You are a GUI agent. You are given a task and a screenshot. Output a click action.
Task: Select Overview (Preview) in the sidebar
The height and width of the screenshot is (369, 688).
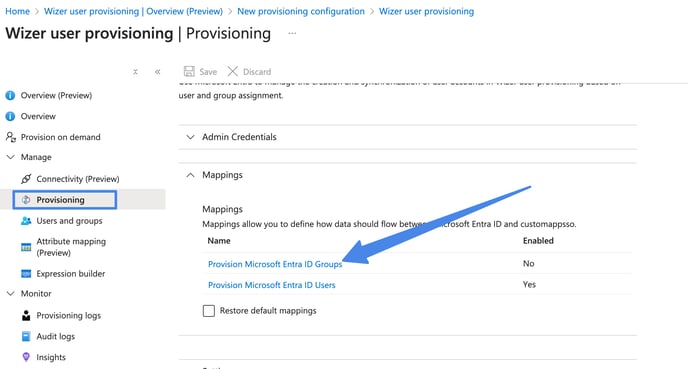point(56,95)
